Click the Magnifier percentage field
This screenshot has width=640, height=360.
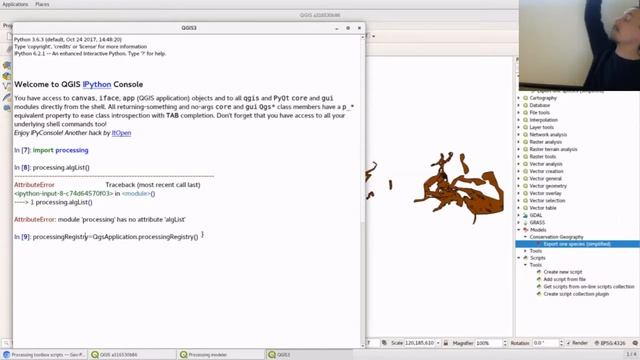[x=489, y=343]
